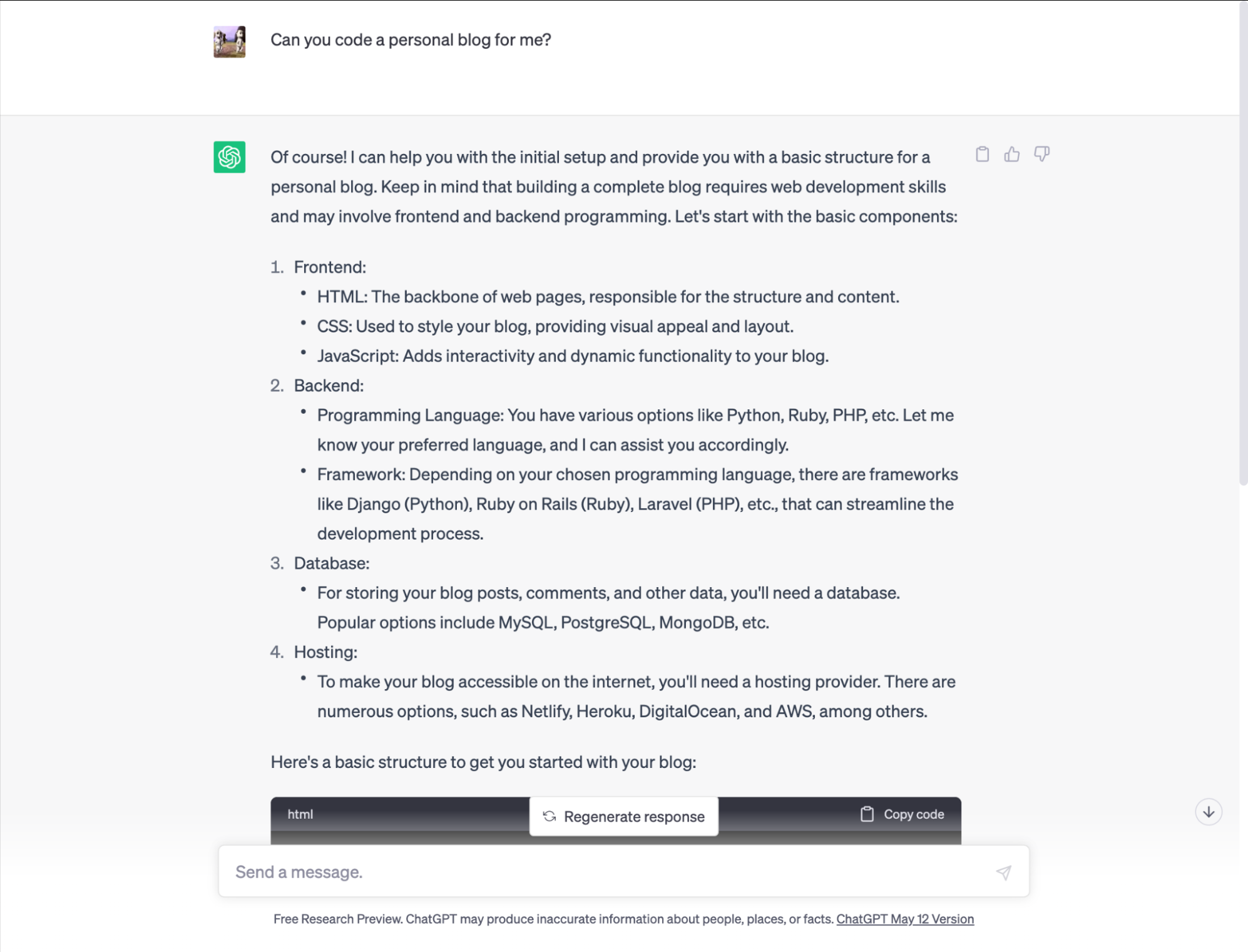The image size is (1248, 952).
Task: Click the user's profile avatar picture
Action: [229, 40]
